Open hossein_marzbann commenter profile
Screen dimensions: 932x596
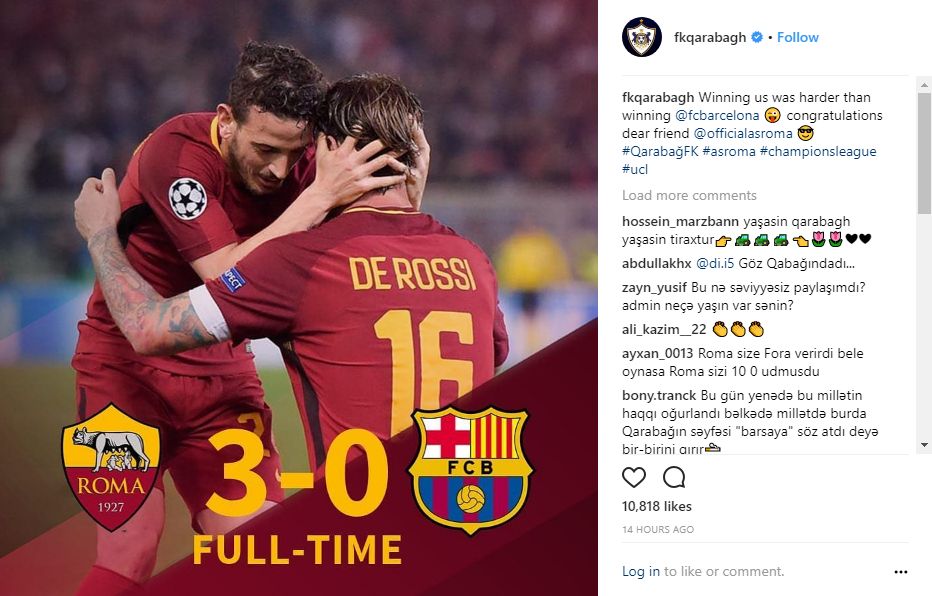(x=680, y=222)
